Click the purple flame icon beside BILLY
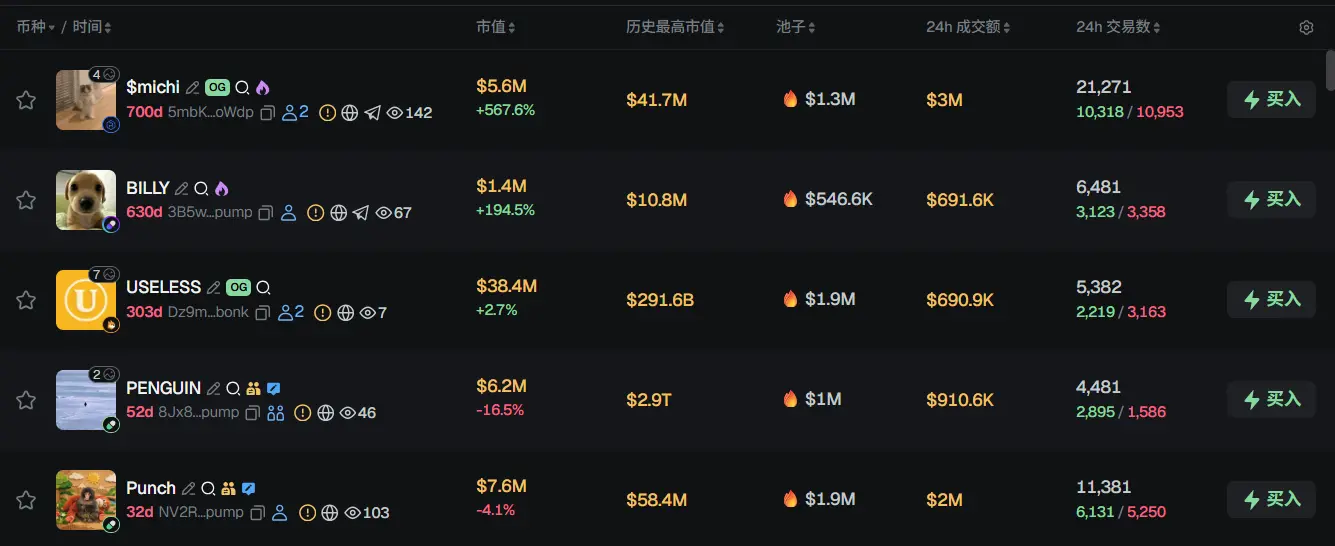1335x546 pixels. pyautogui.click(x=221, y=188)
